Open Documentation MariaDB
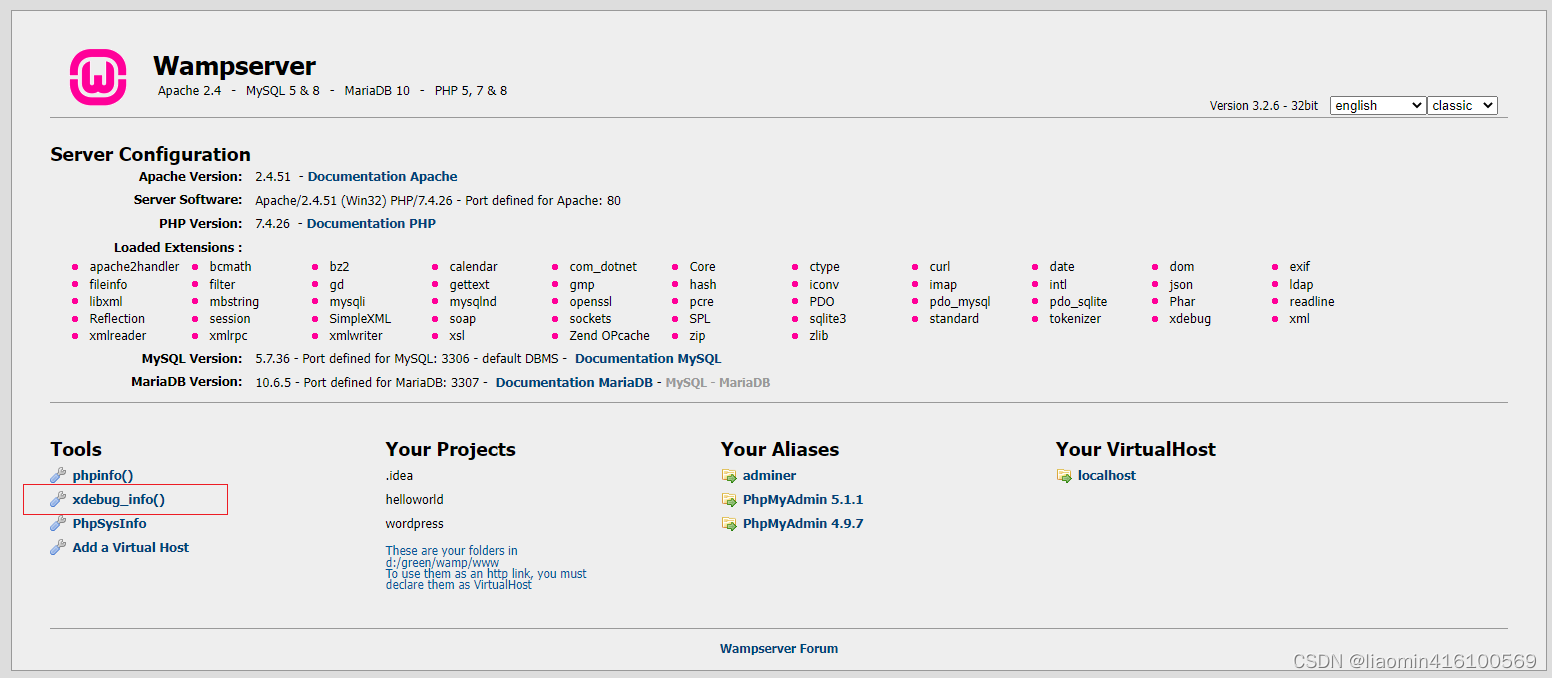The image size is (1552, 678). pos(573,381)
